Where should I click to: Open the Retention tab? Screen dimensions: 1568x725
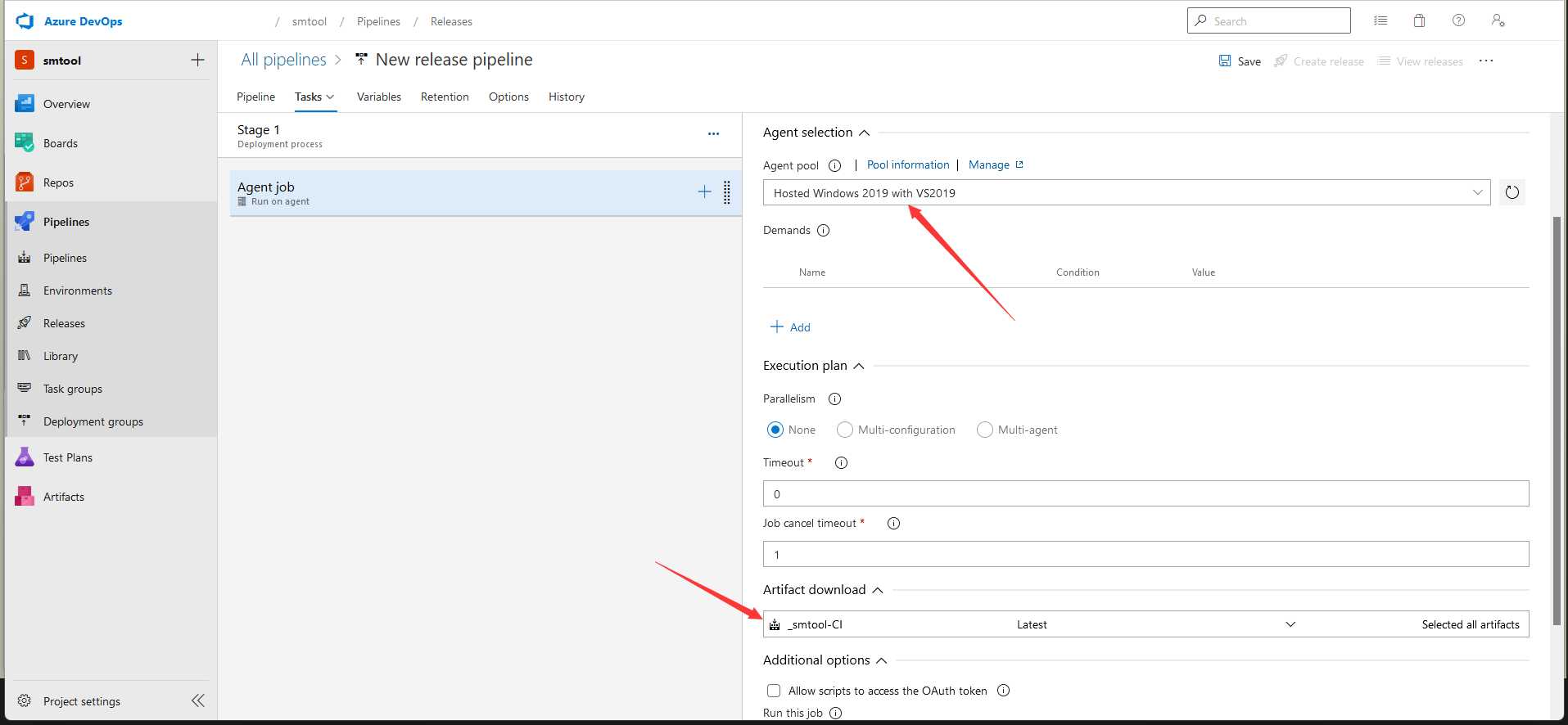pyautogui.click(x=445, y=97)
